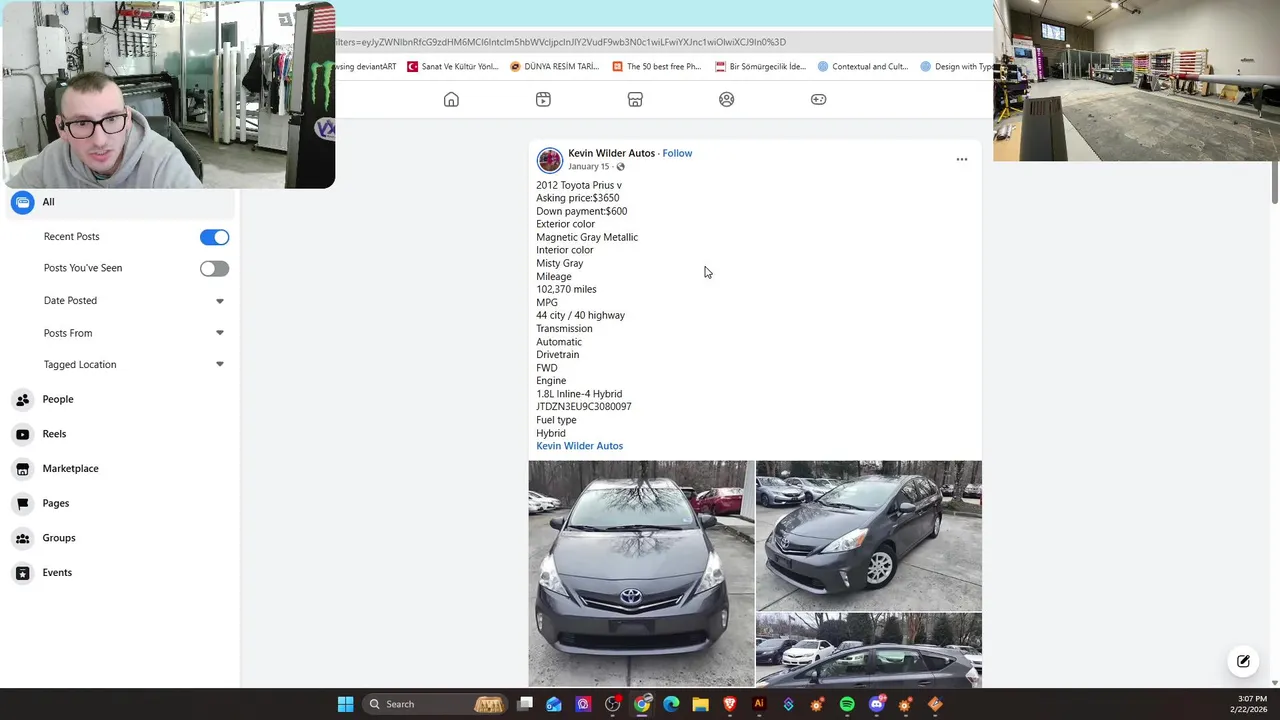
Task: Open the Reels video tab icon
Action: tap(543, 99)
